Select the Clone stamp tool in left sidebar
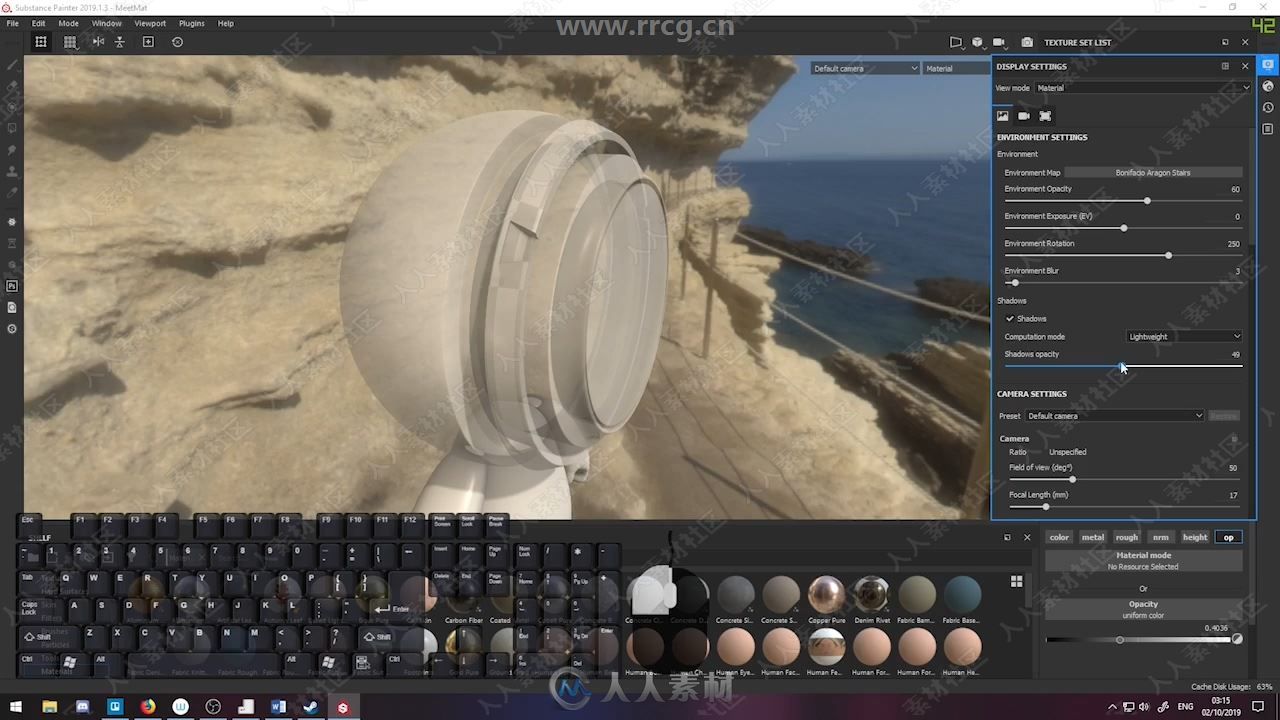Image resolution: width=1280 pixels, height=720 pixels. [x=12, y=171]
